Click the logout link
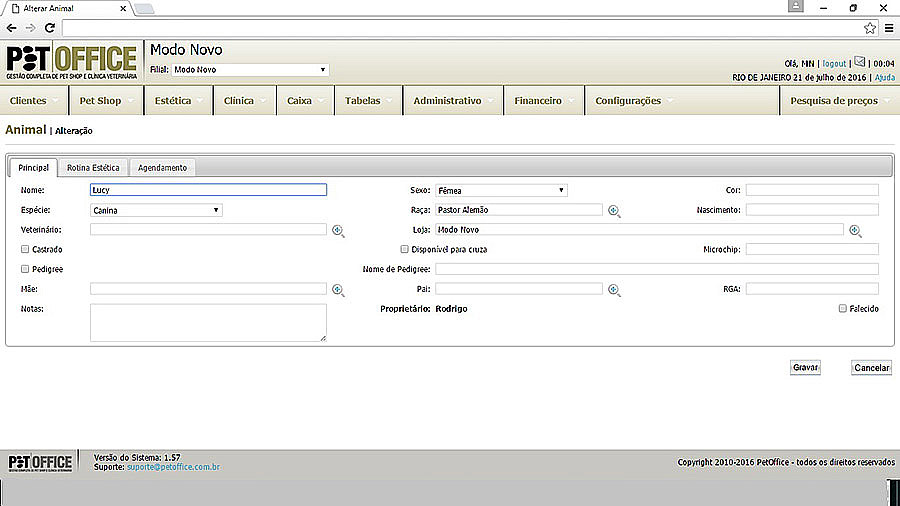 point(834,63)
